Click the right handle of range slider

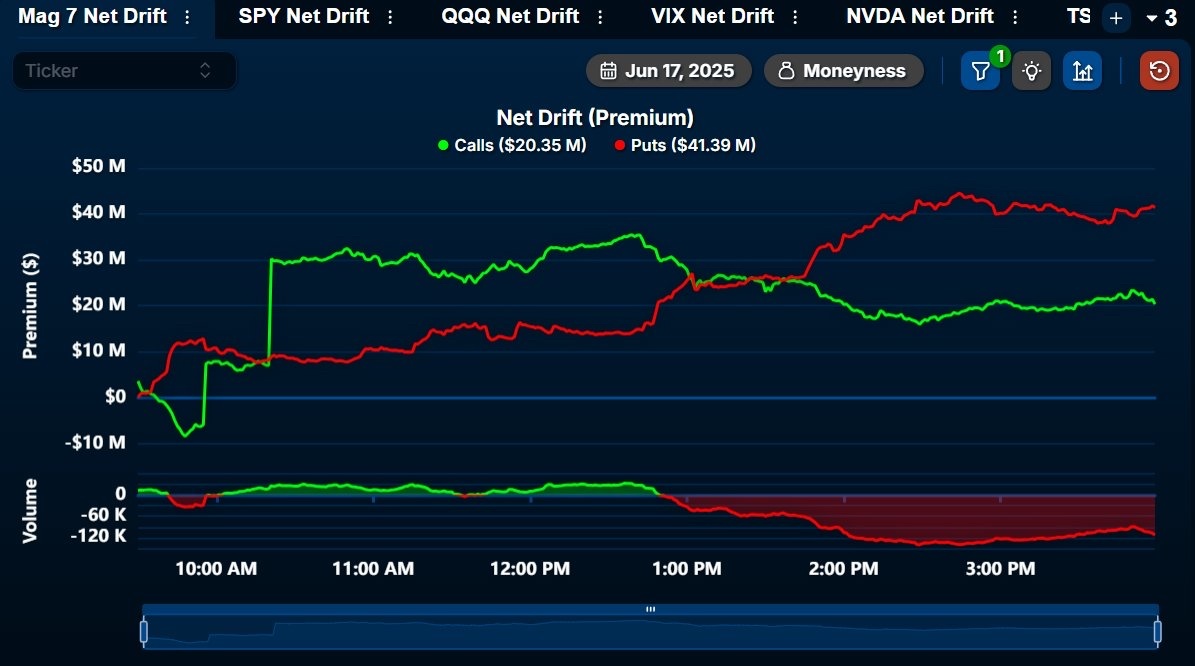[x=1157, y=632]
